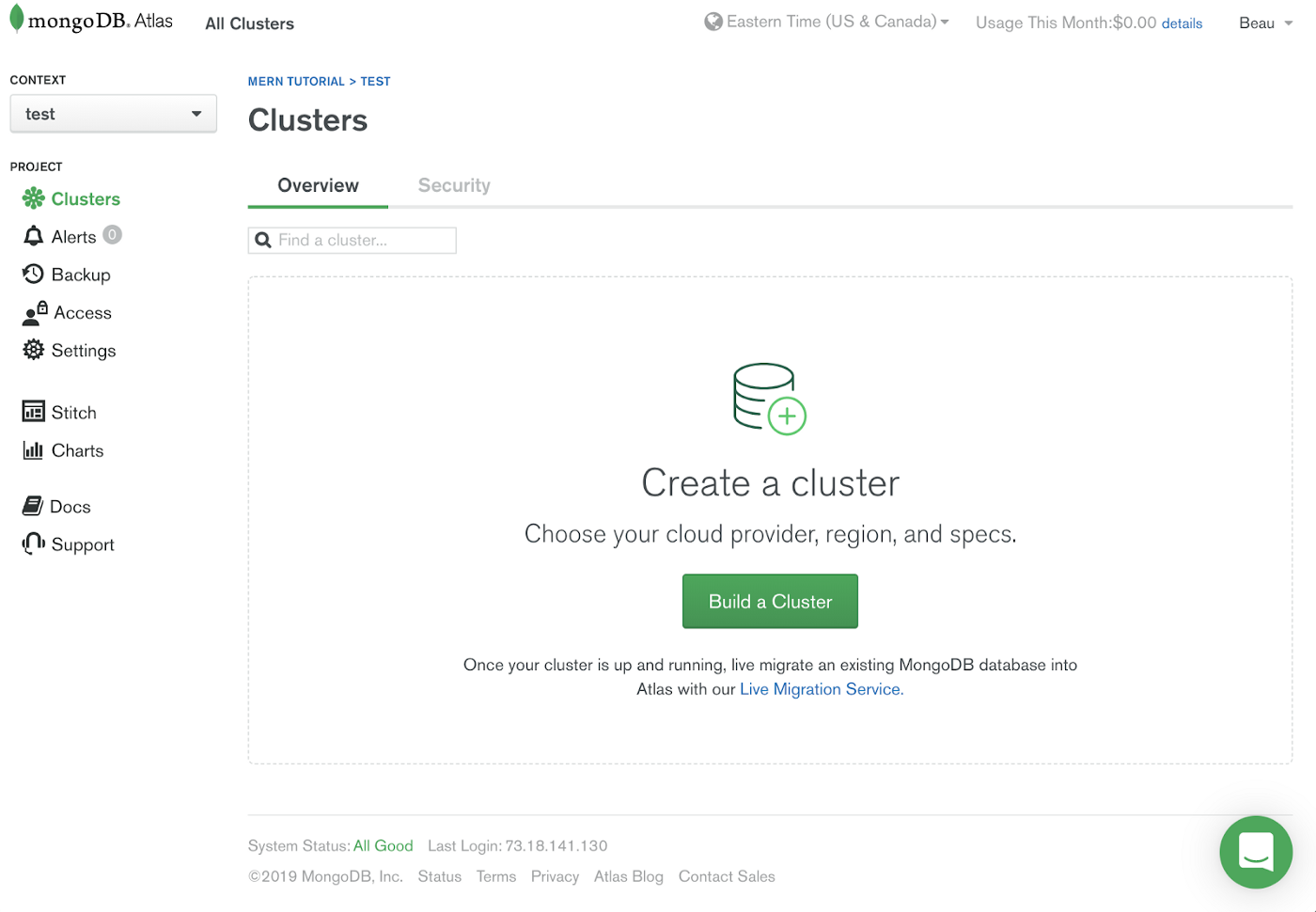This screenshot has height=912, width=1316.
Task: Open Backup in the project sidebar
Action: (81, 275)
